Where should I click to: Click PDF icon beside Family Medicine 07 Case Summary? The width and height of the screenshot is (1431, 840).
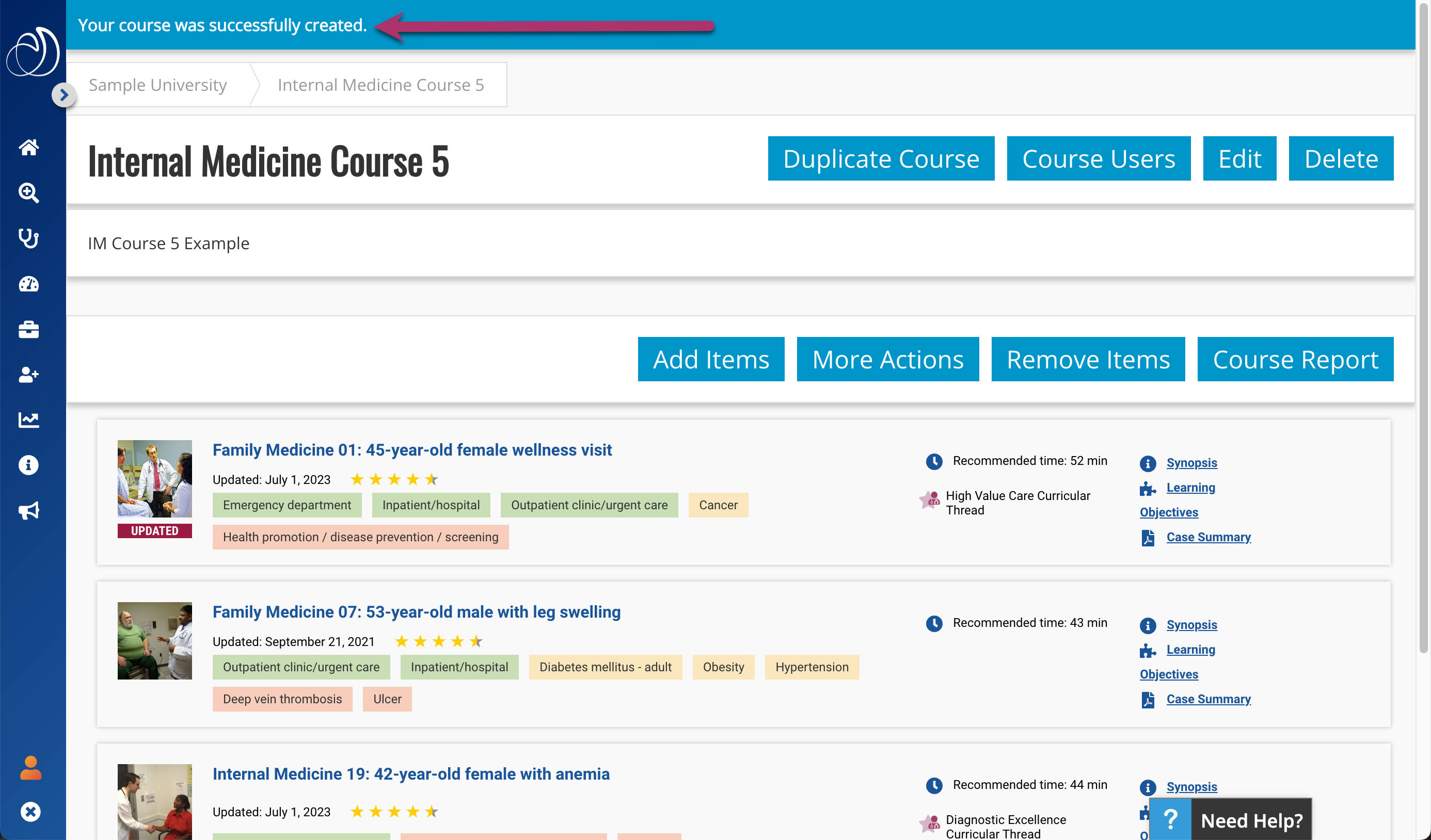[1148, 700]
